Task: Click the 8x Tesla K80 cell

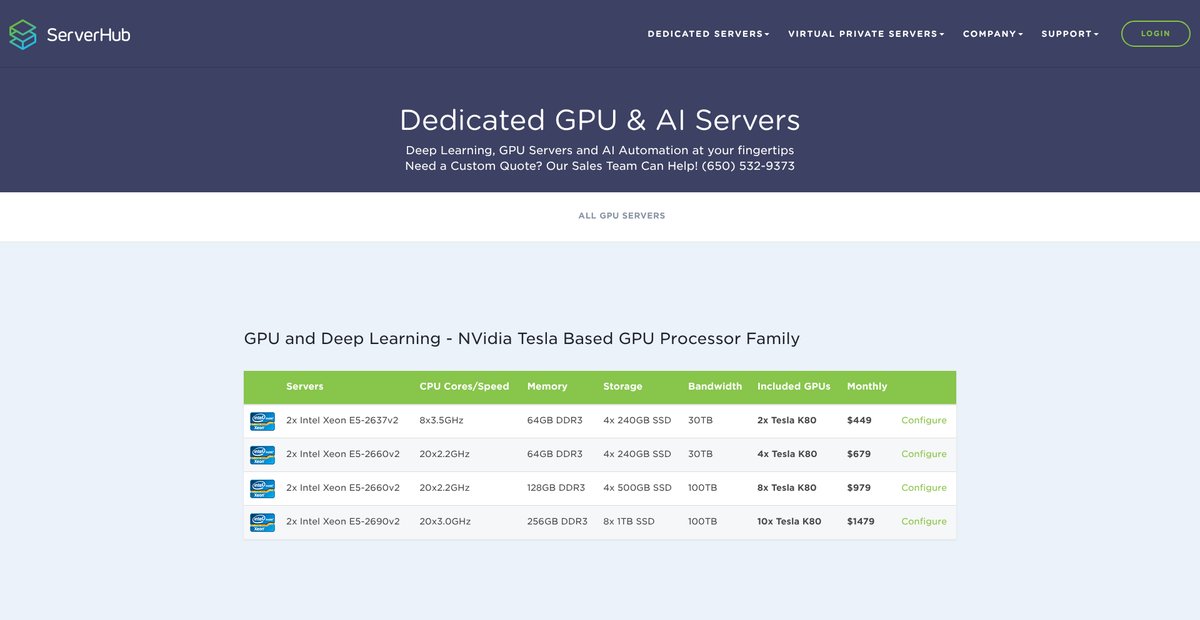Action: click(x=787, y=488)
